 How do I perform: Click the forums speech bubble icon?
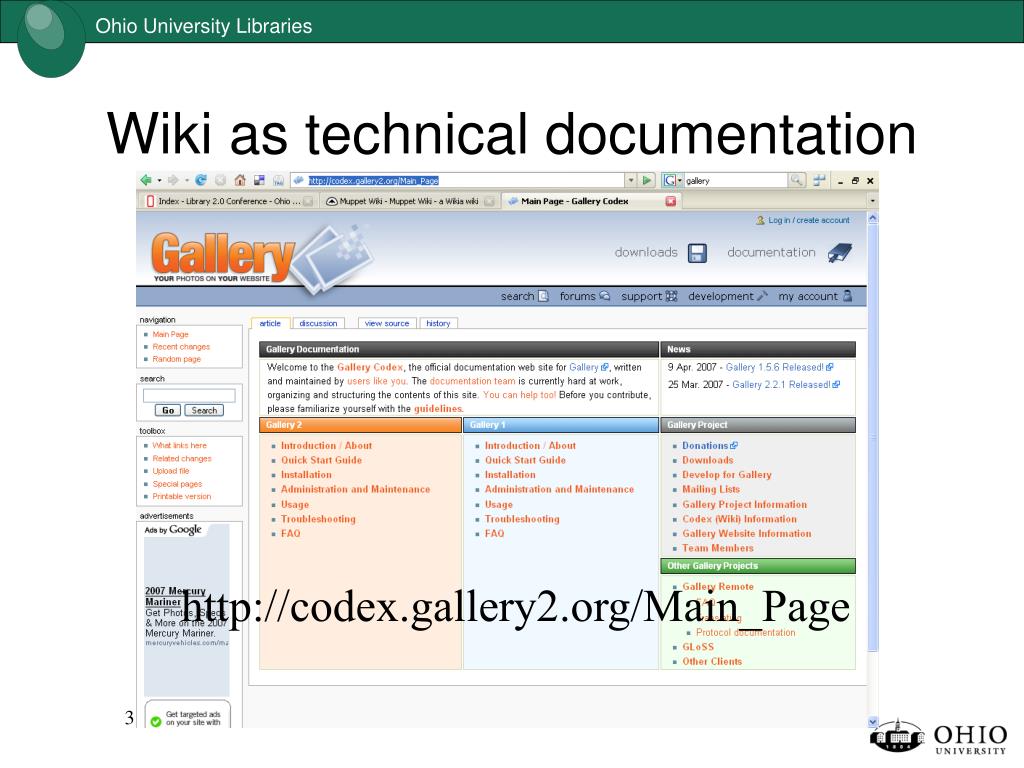point(605,296)
